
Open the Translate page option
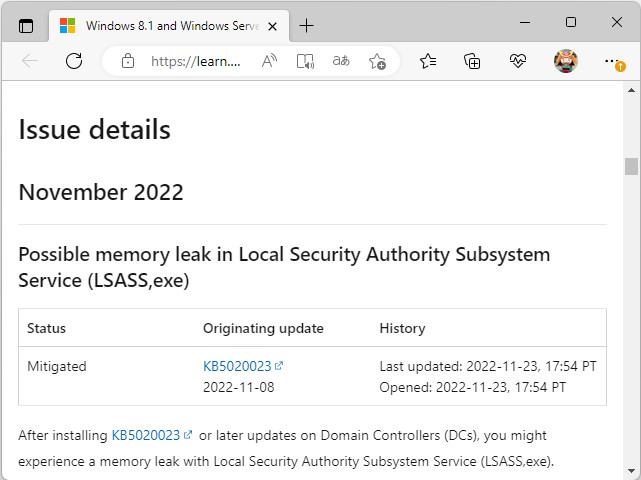pos(341,61)
